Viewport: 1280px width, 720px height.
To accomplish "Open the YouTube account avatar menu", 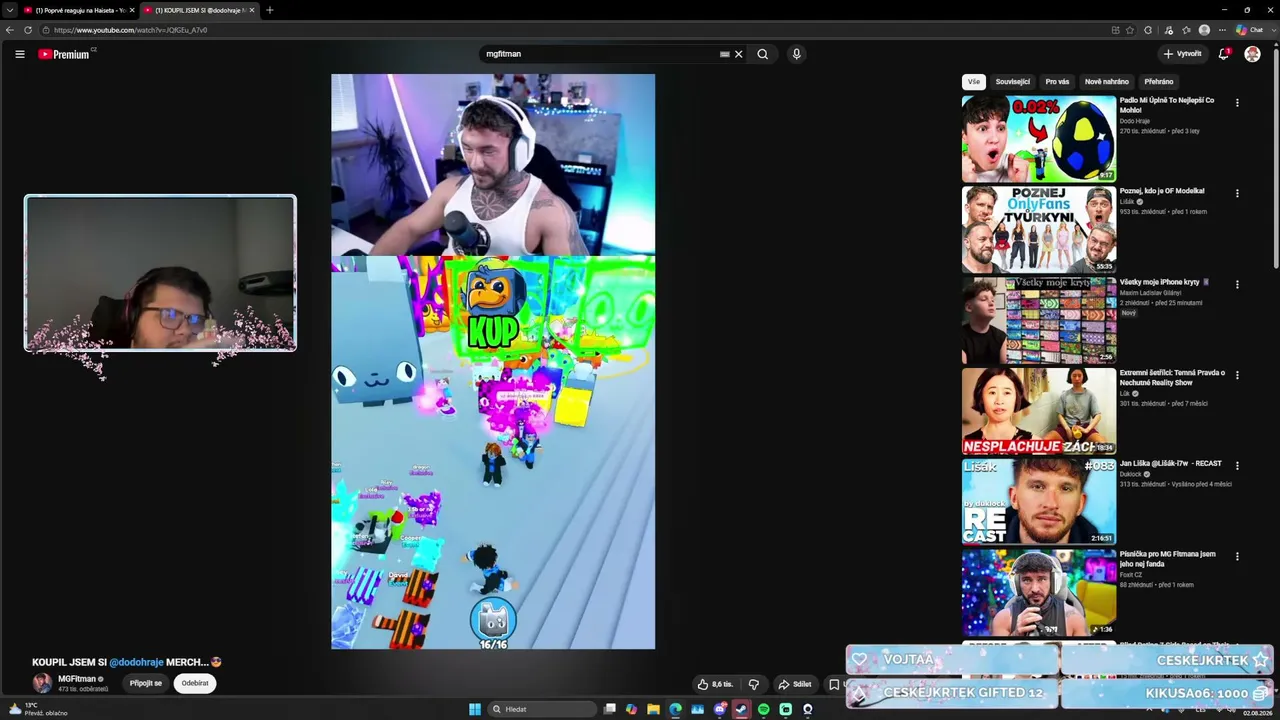I will pos(1252,54).
